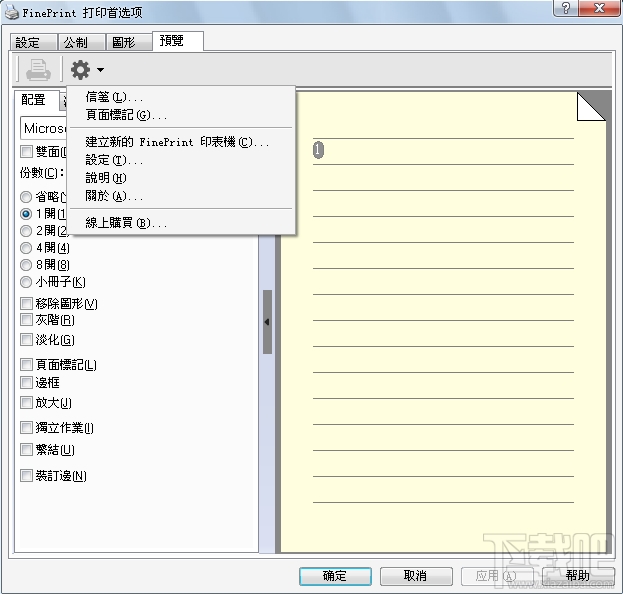Click the printer icon in the toolbar
The width and height of the screenshot is (623, 594).
coord(38,70)
